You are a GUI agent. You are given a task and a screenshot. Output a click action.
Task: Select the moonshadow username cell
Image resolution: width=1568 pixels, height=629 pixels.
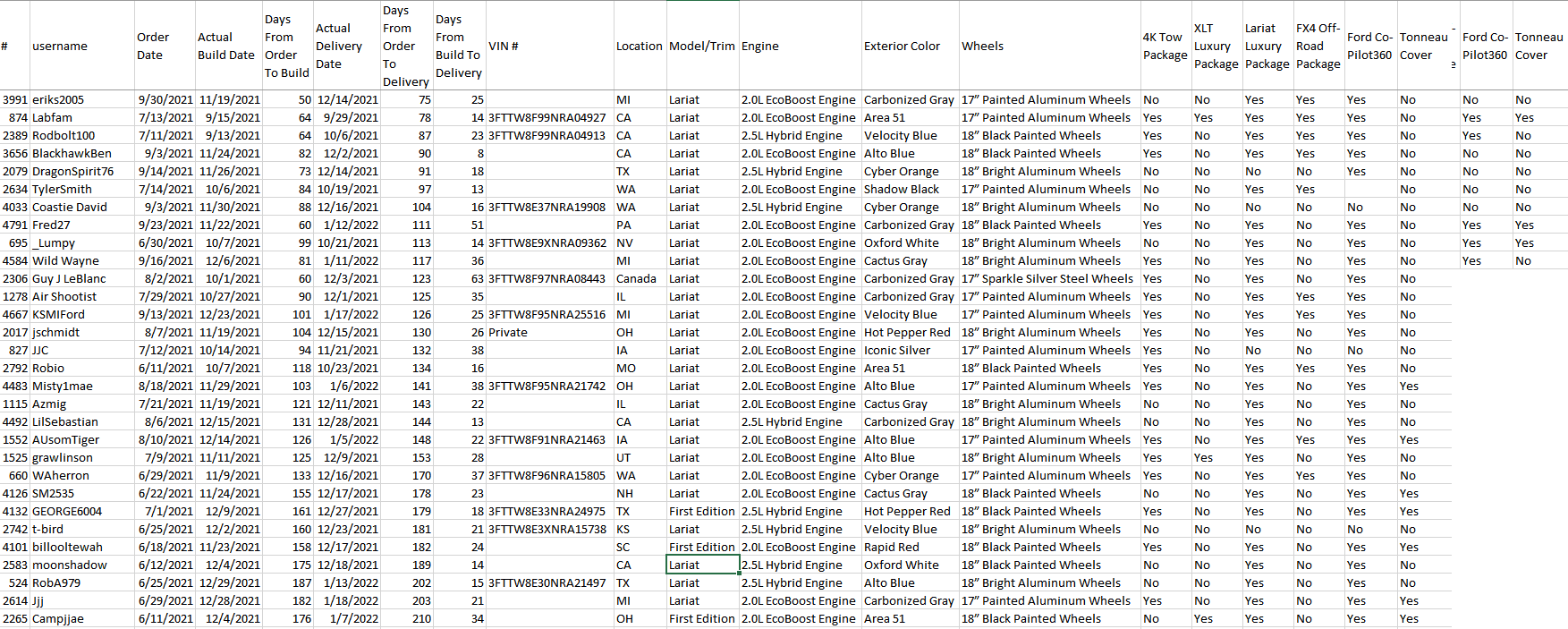coord(81,565)
